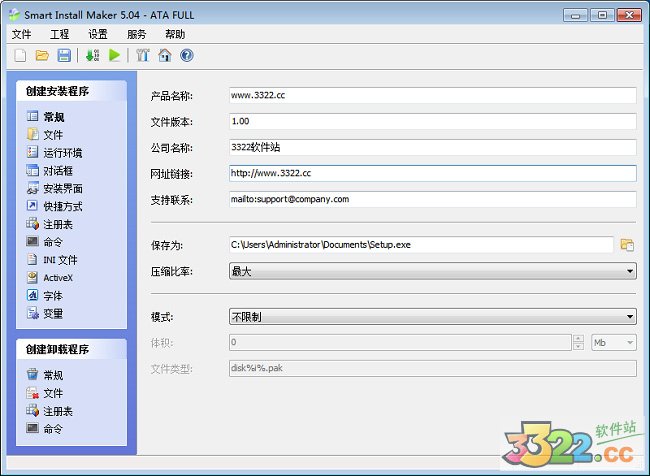
Task: Select 常规 under 创建卸载程序
Action: click(x=53, y=375)
